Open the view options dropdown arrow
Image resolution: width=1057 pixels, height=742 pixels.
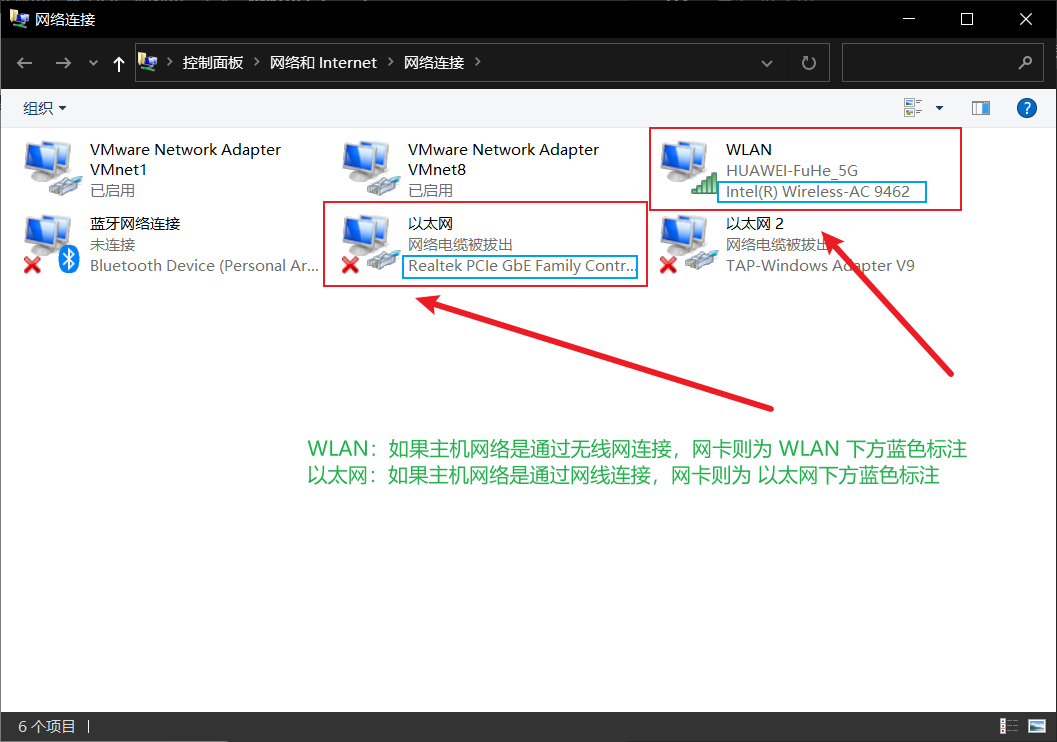(x=939, y=108)
